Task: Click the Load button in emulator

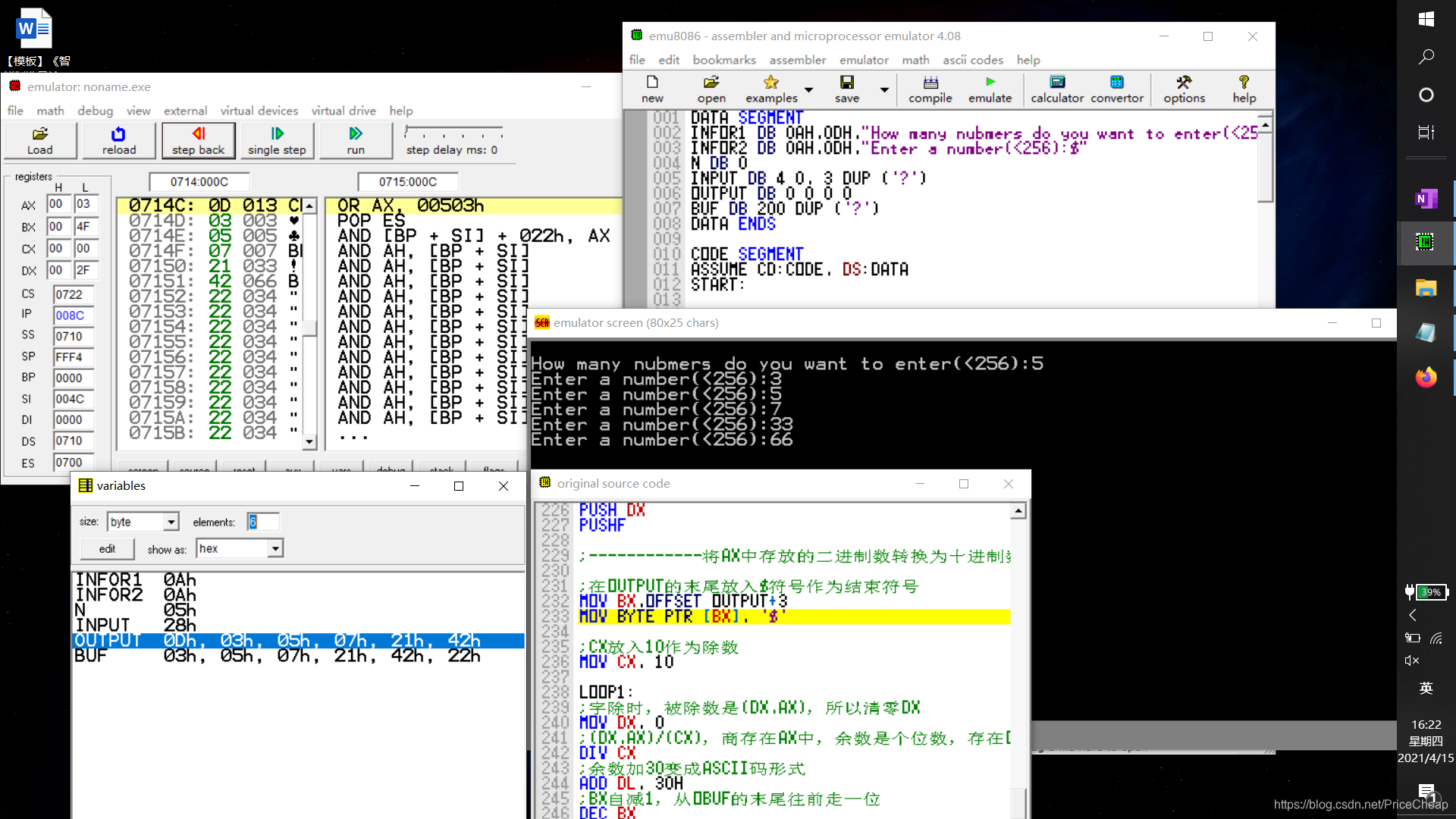Action: [x=40, y=140]
